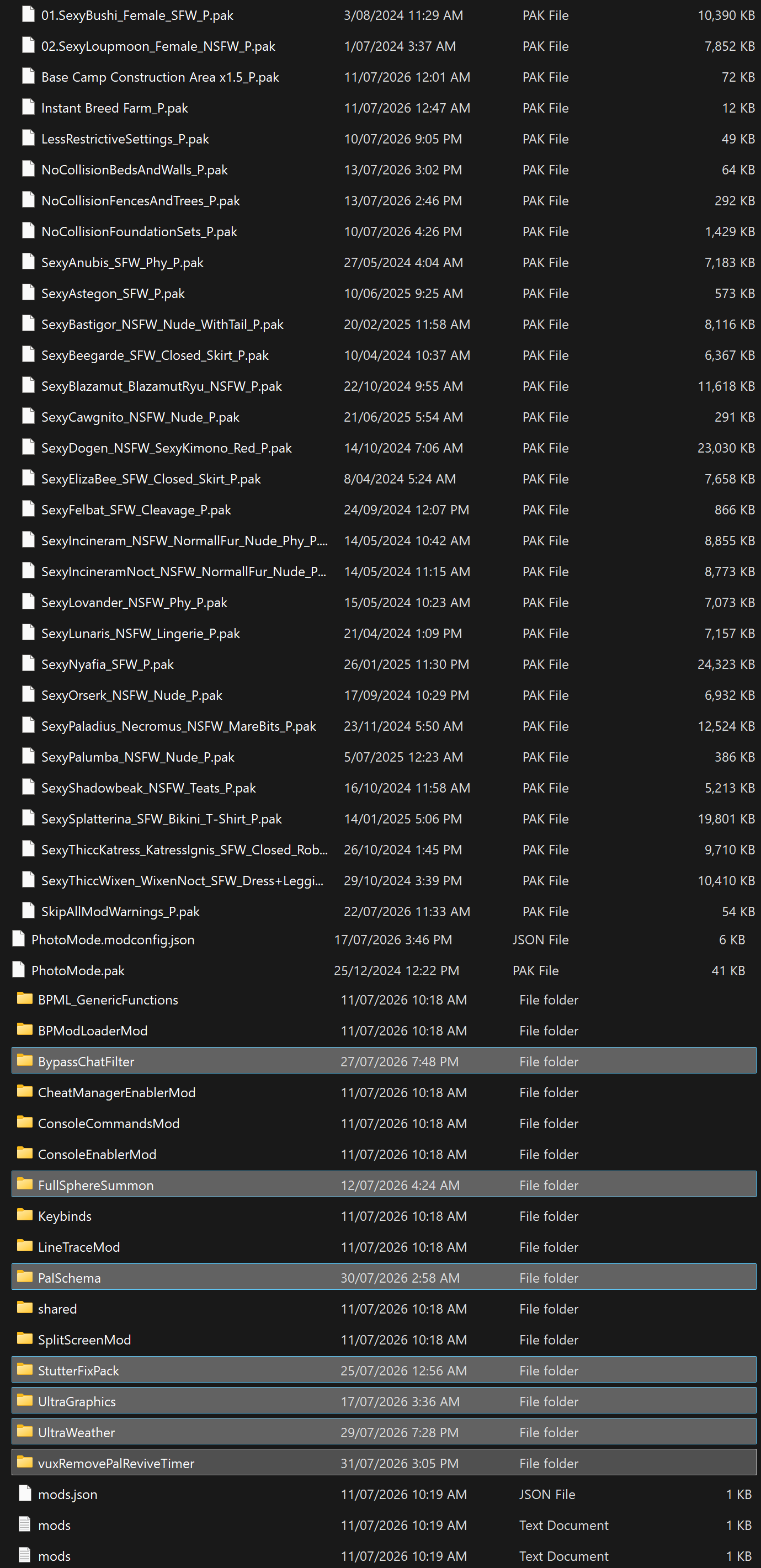Viewport: 761px width, 1568px height.
Task: Select the size value 292 KB
Action: point(734,200)
